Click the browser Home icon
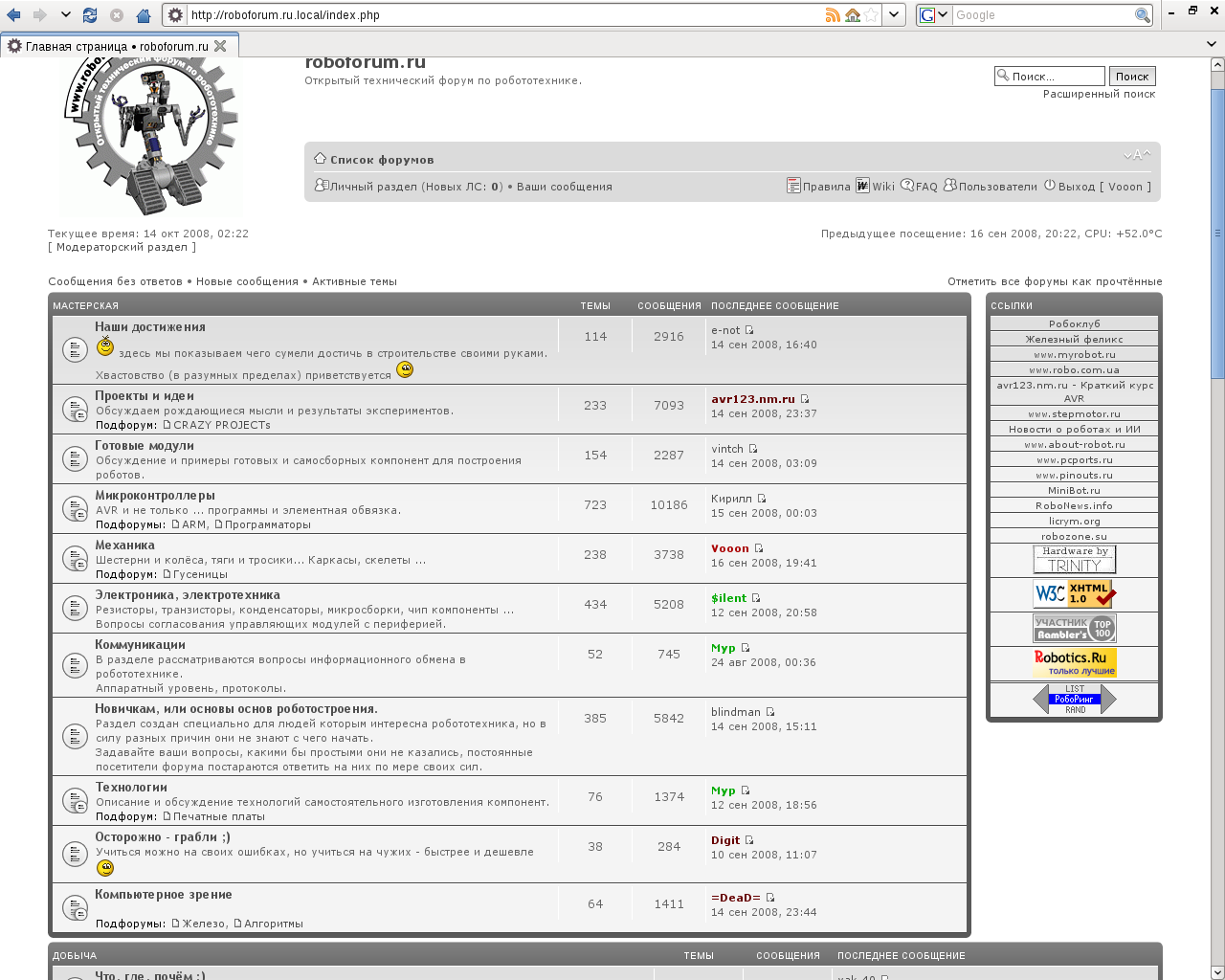This screenshot has height=980, width=1225. [x=144, y=15]
